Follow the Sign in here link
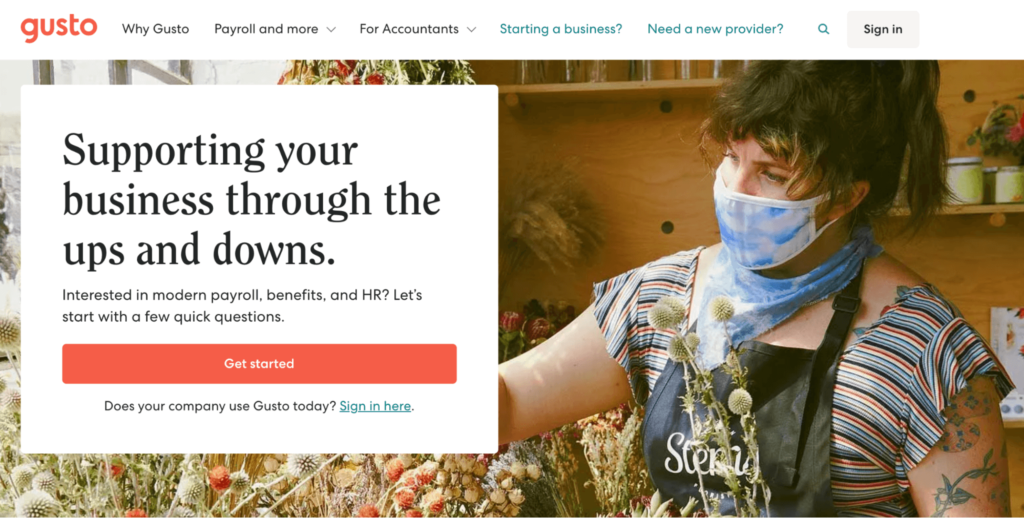The image size is (1024, 518). click(x=375, y=406)
